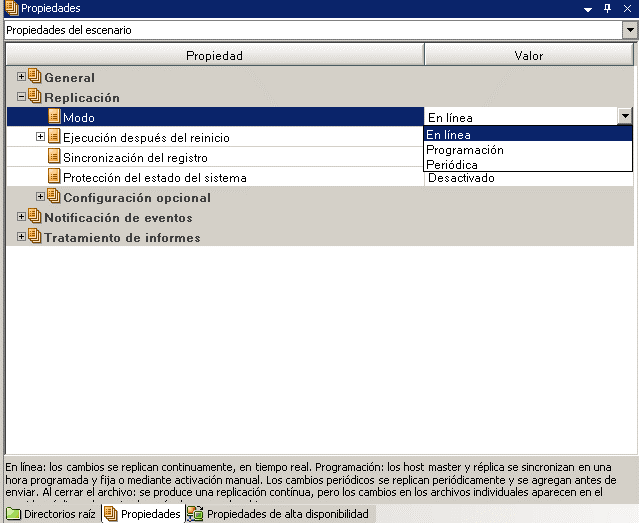
Task: Click the General category label
Action: (70, 77)
